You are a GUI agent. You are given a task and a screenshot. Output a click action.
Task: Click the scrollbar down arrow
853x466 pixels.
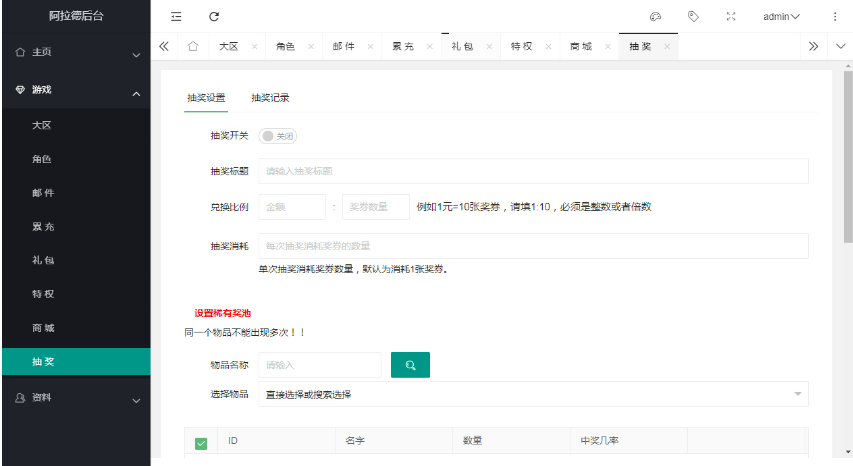pos(848,452)
